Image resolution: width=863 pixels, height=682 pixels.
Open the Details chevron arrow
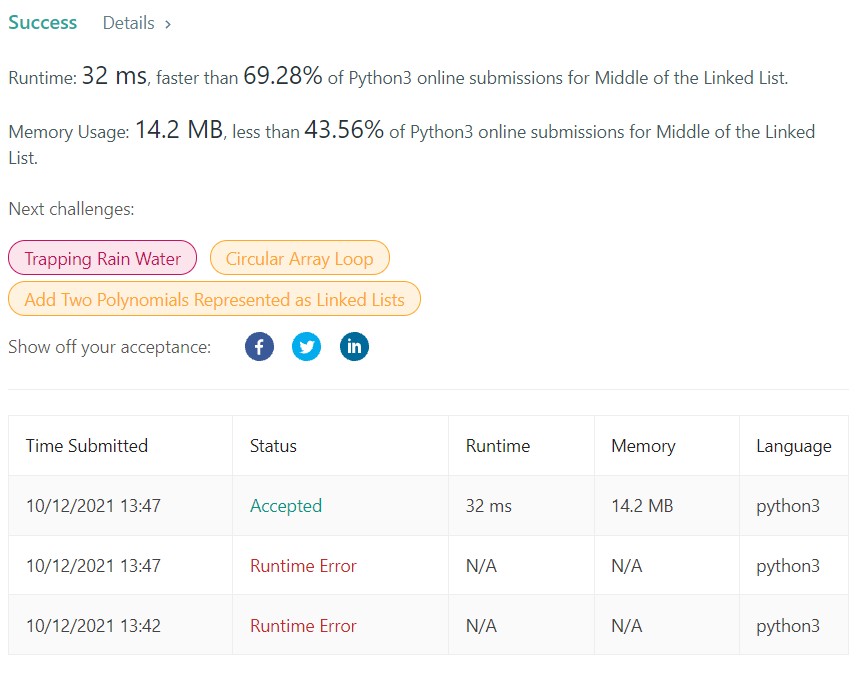168,24
